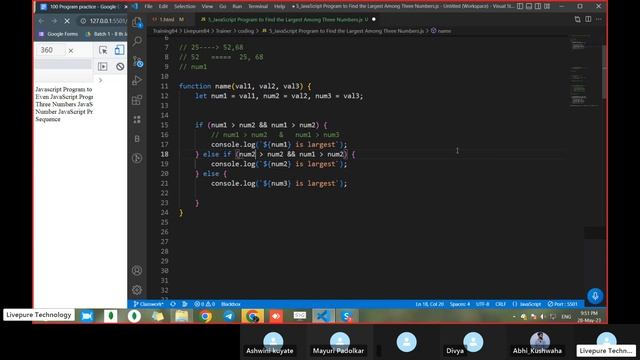Toggle the bottom panel layout icon in title bar
The image size is (640, 360).
529,7
